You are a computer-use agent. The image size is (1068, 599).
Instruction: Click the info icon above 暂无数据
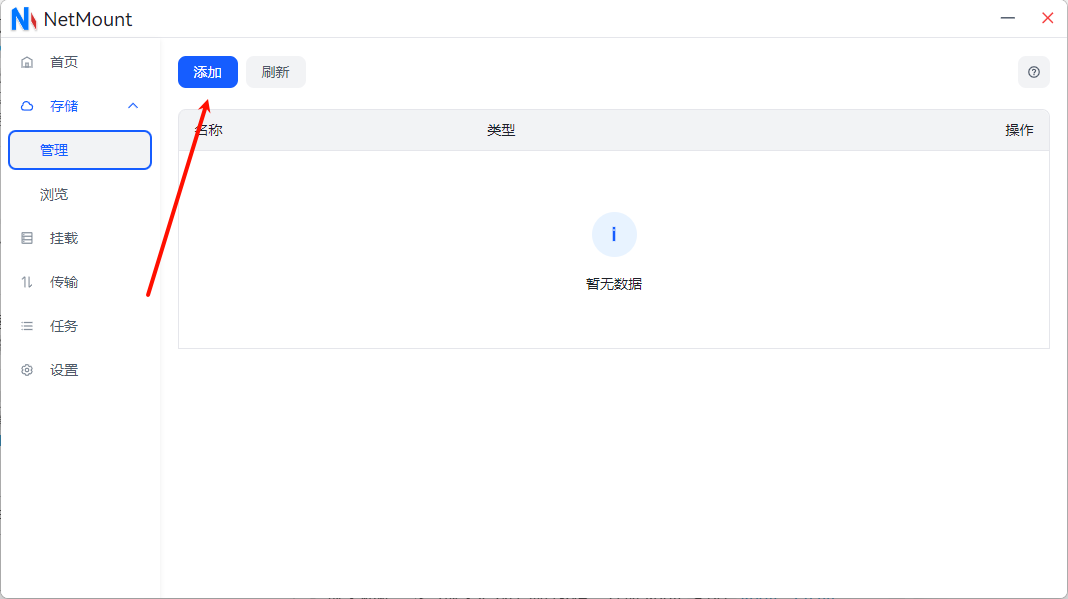pos(614,234)
